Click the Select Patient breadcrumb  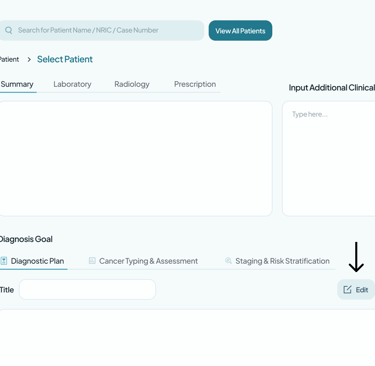point(65,59)
